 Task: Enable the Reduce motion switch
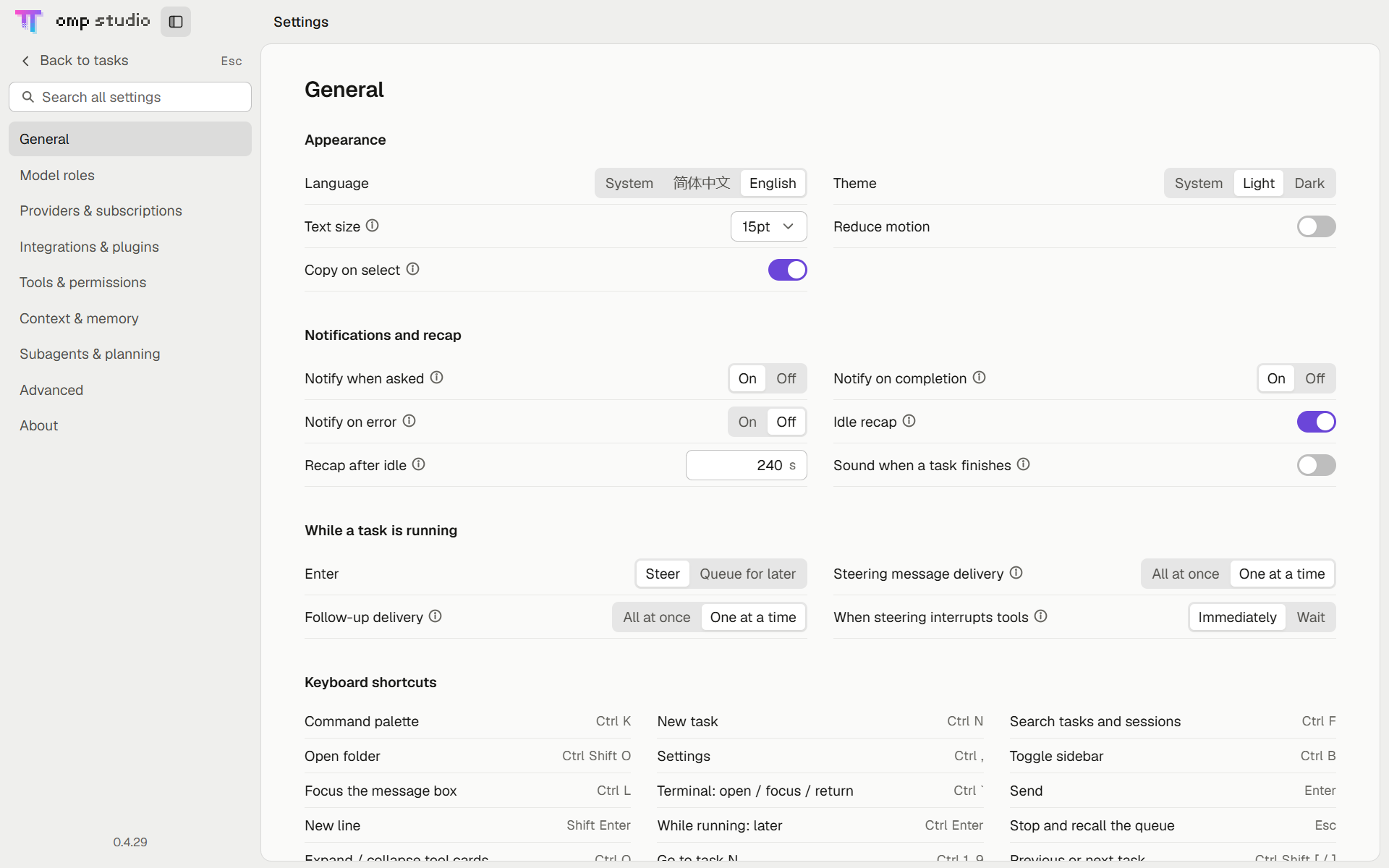coord(1316,226)
